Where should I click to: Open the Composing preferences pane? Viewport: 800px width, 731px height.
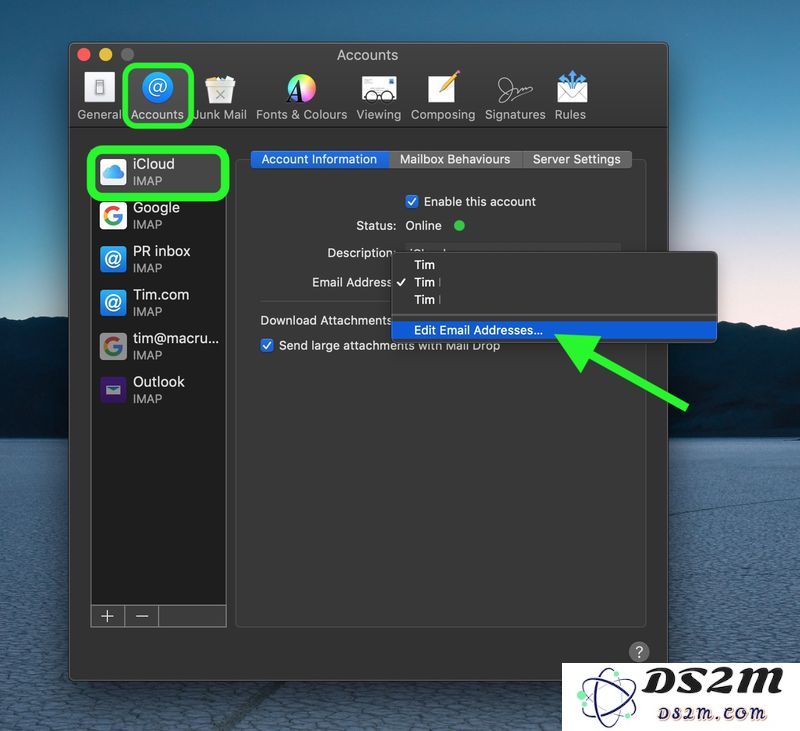point(443,96)
